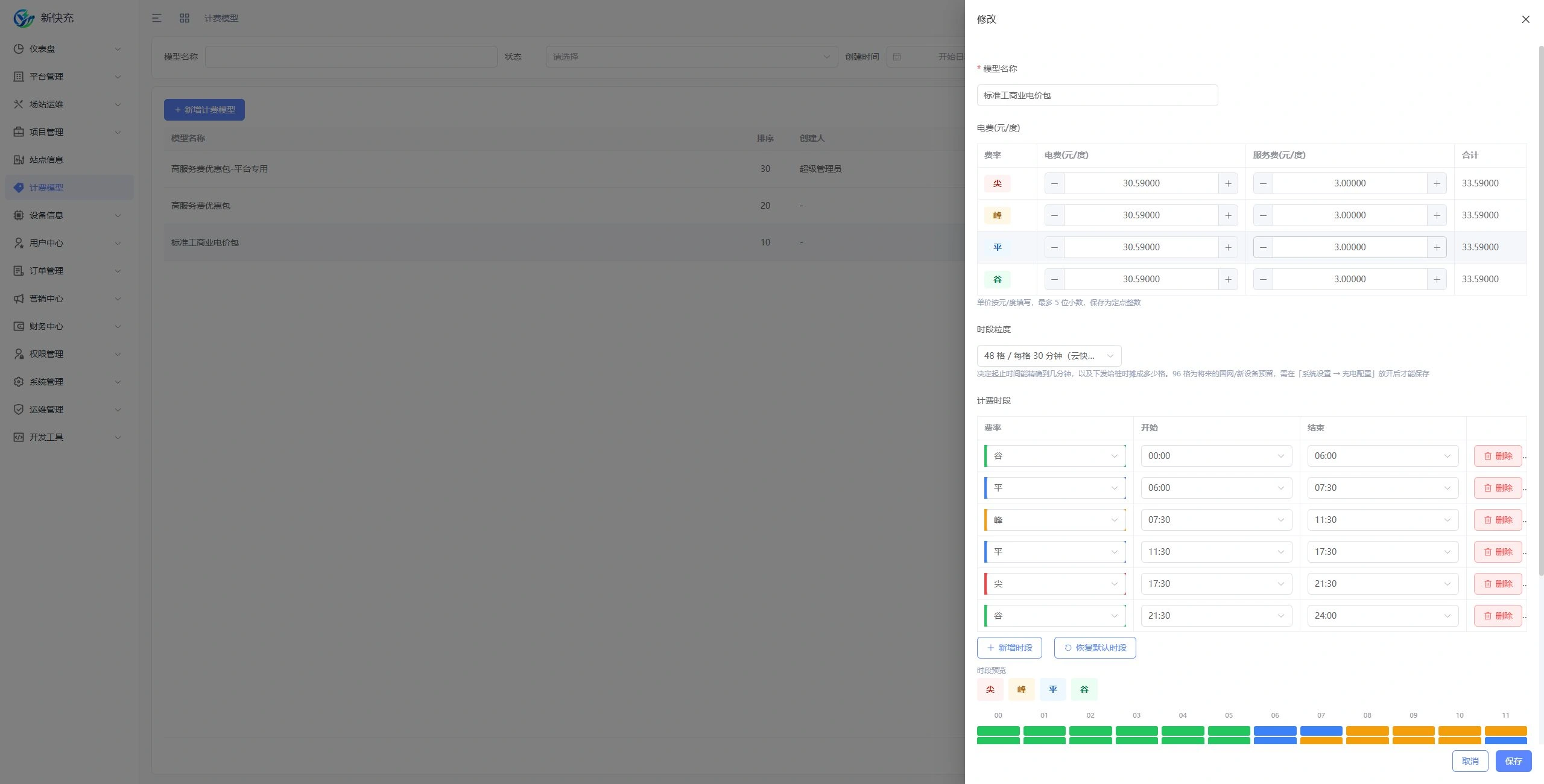Decrease 尖 电费 with minus button
The height and width of the screenshot is (784, 1544).
click(x=1054, y=183)
